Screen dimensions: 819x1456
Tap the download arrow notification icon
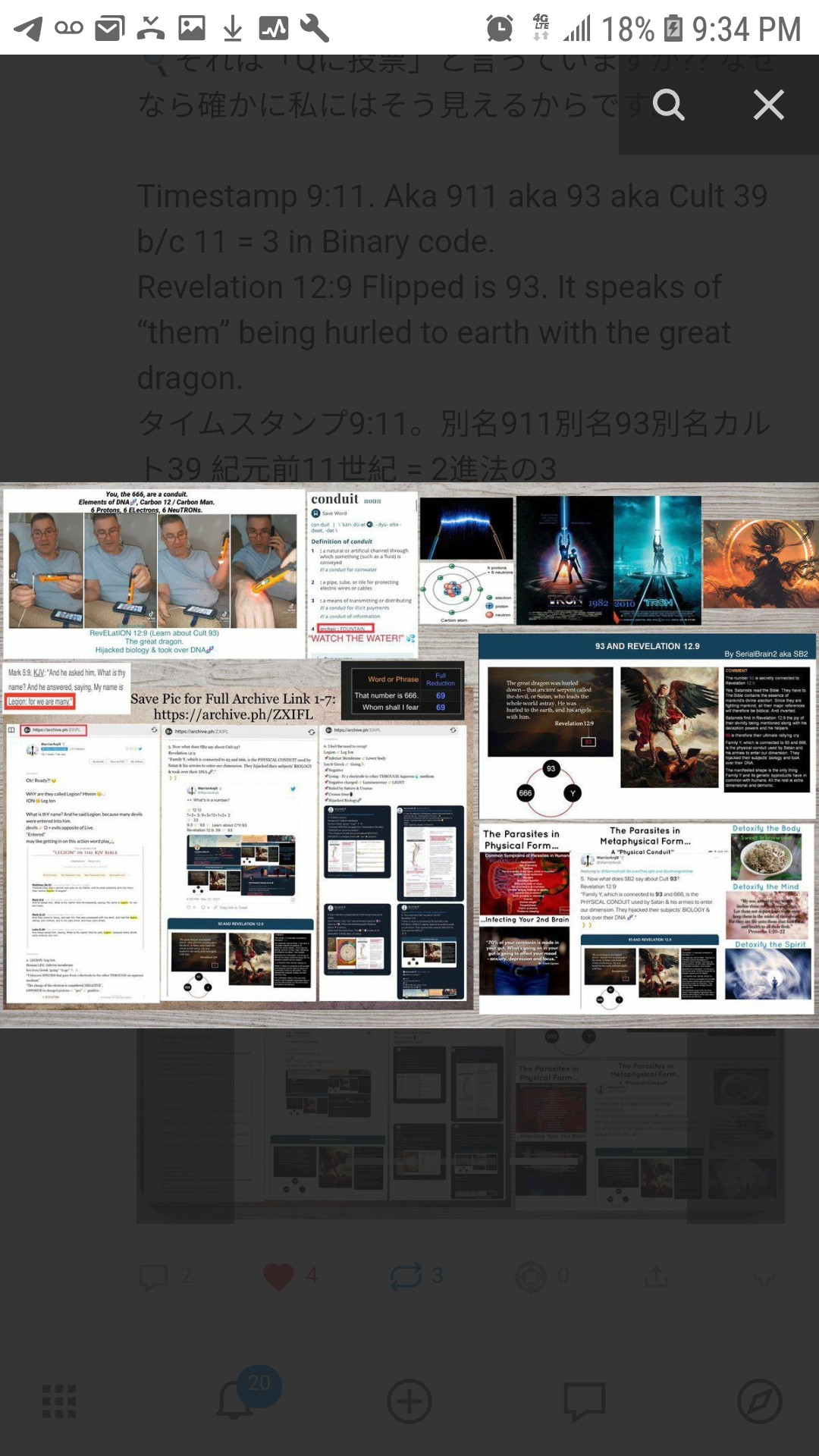[233, 29]
